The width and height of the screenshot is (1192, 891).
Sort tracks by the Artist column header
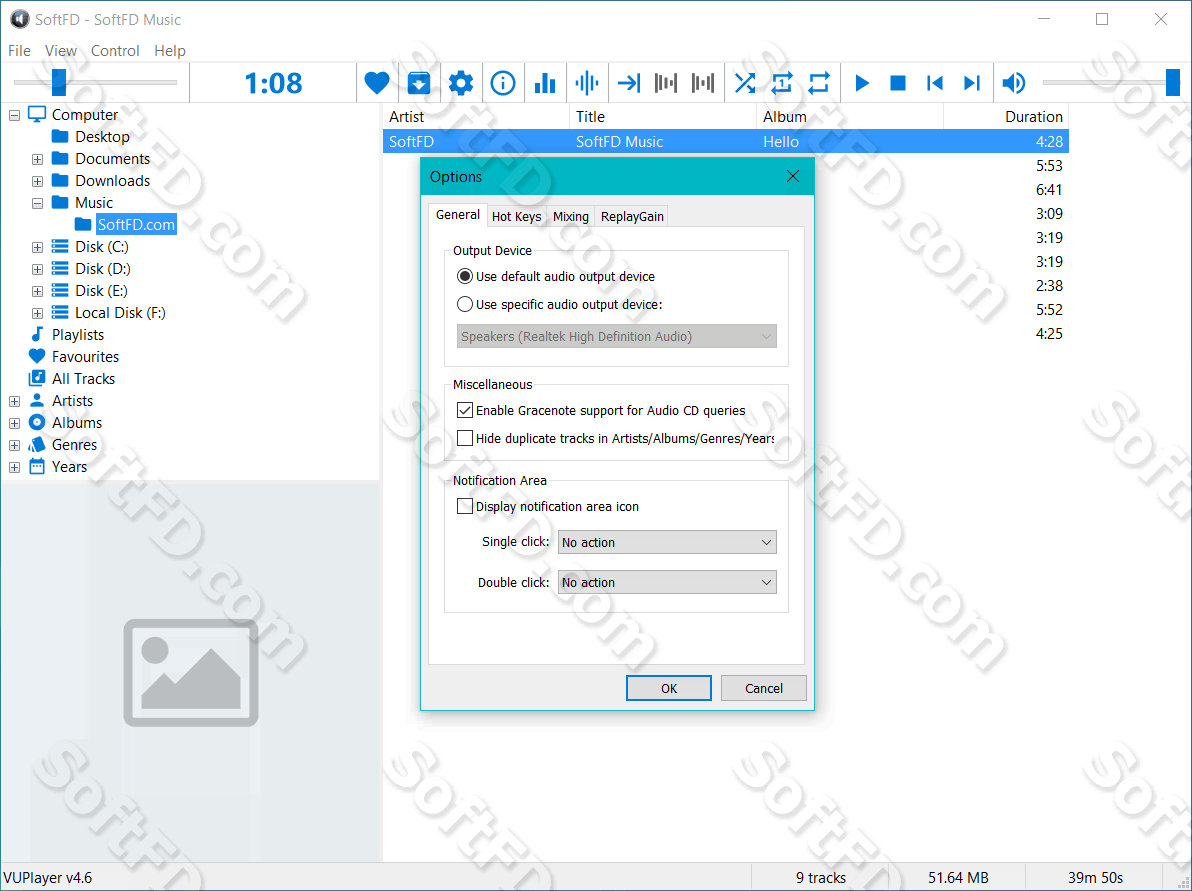[x=476, y=116]
